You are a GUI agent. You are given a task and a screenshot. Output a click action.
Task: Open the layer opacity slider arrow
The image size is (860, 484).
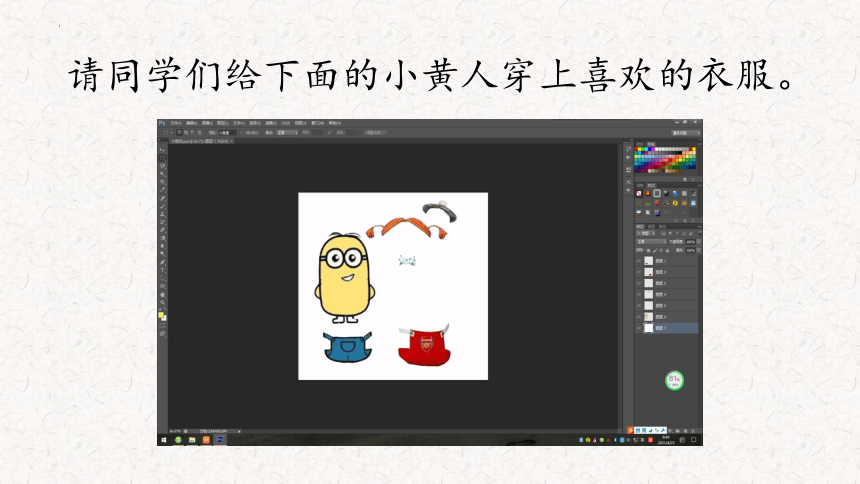(699, 241)
